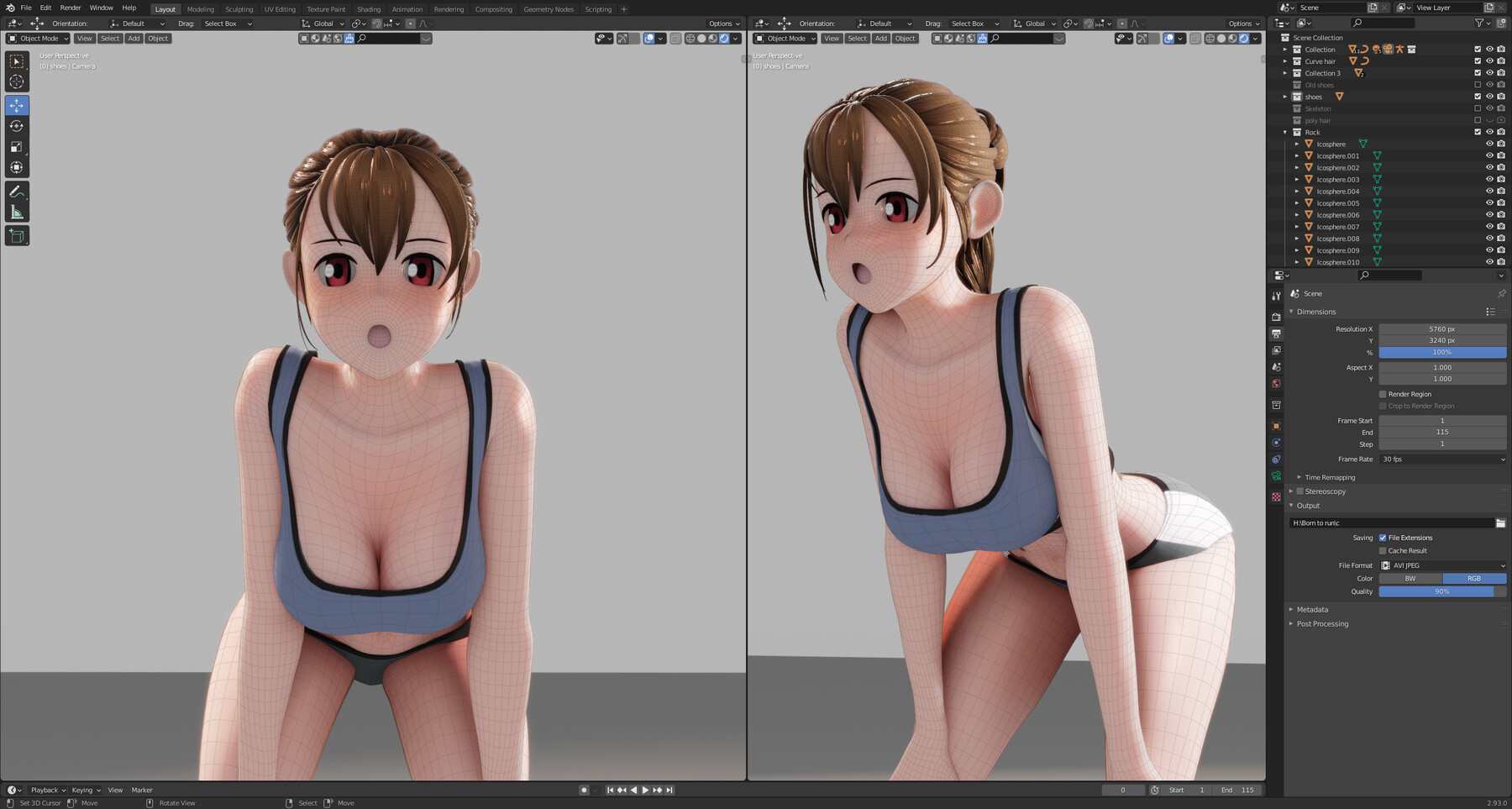The image size is (1512, 809).
Task: Open the Annotate tool
Action: pos(17,191)
